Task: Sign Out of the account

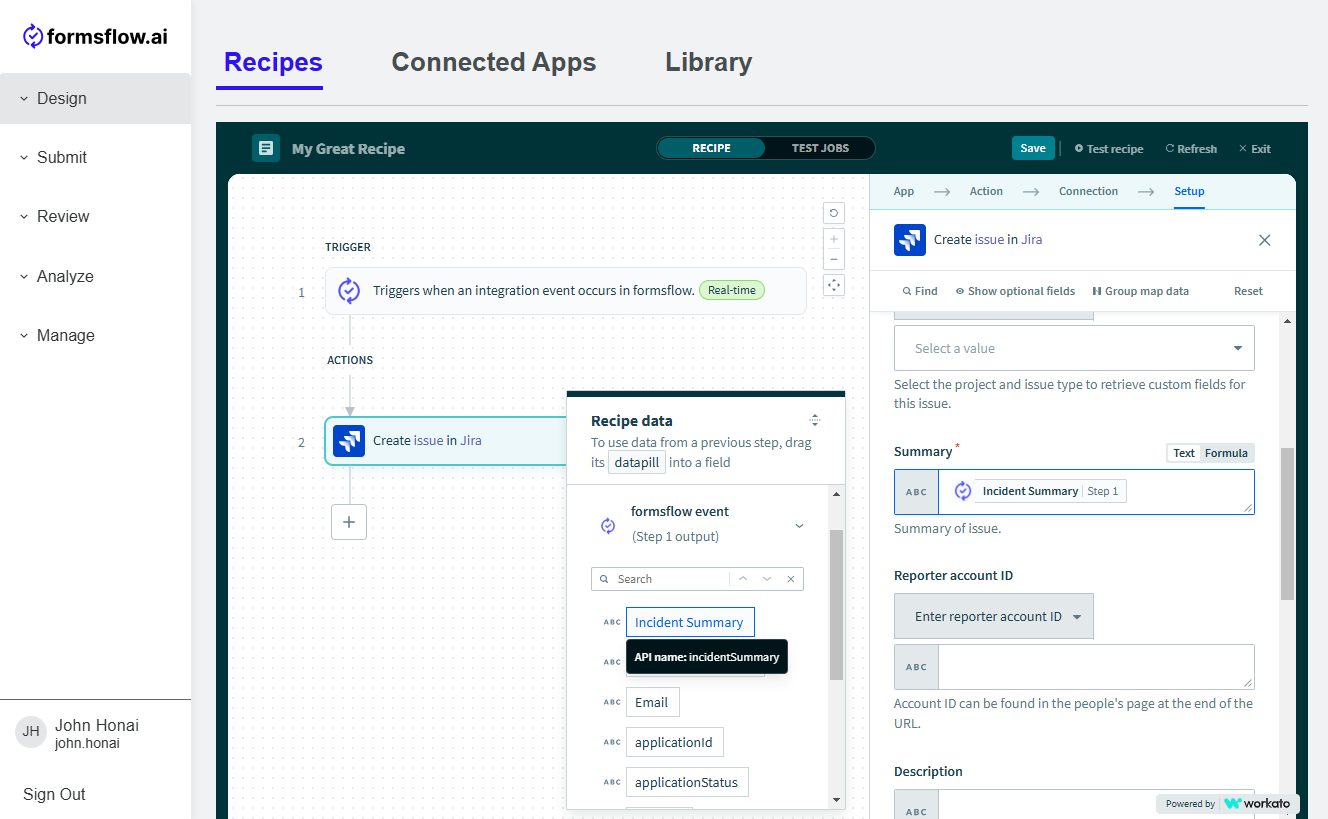Action: (54, 794)
